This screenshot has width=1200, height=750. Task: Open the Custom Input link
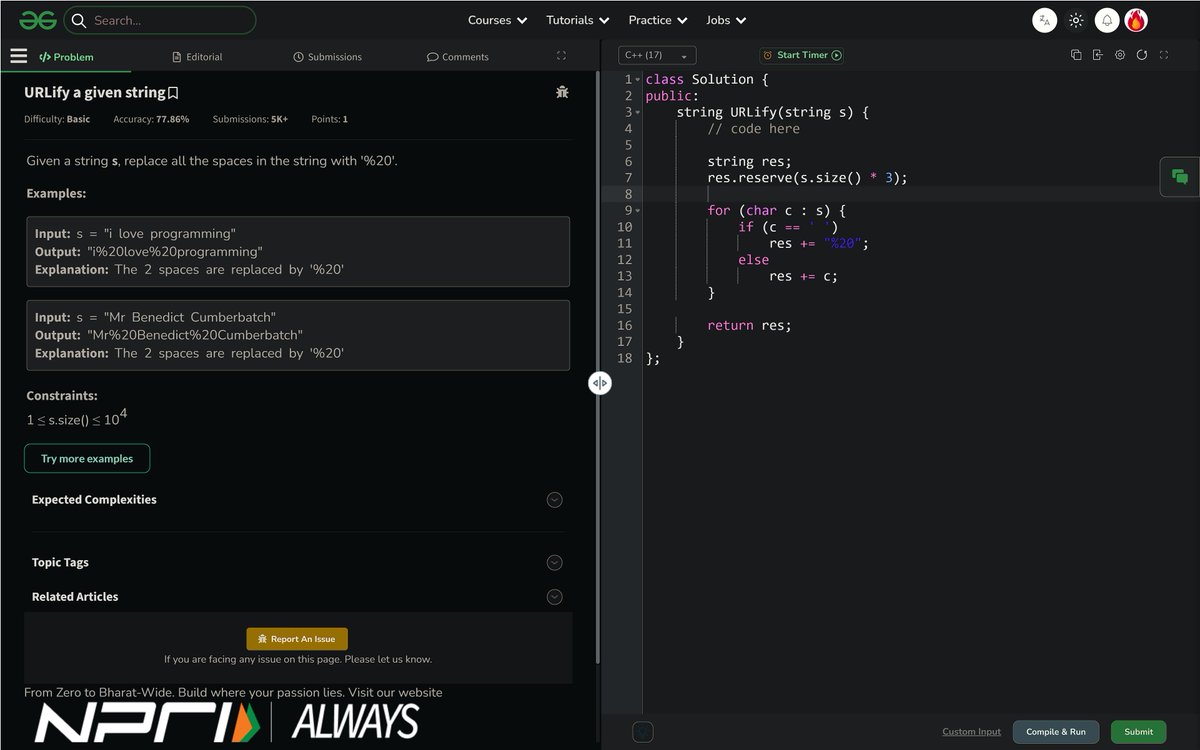pyautogui.click(x=971, y=732)
